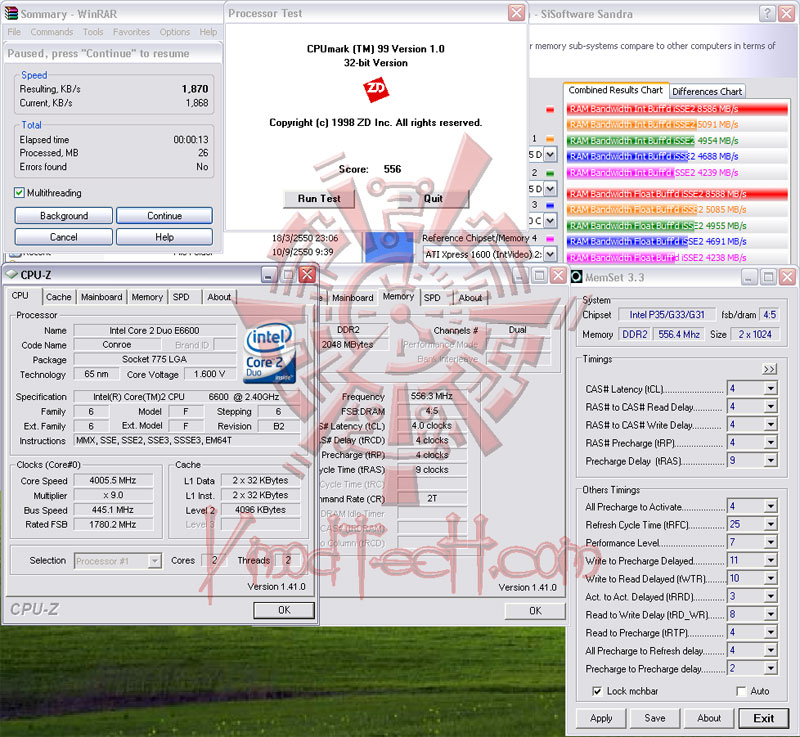Click Help button in WinRAR dialog
The height and width of the screenshot is (737, 800).
click(x=164, y=237)
